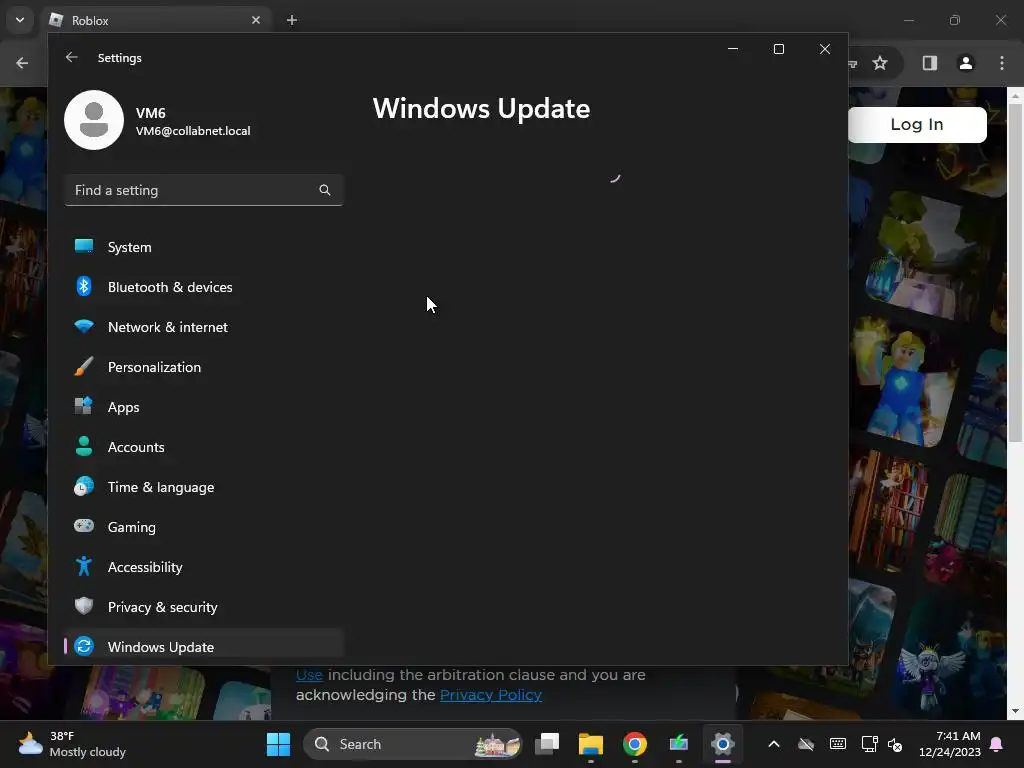Open Network & internet settings
Screen dimensions: 1024x768
point(204,327)
